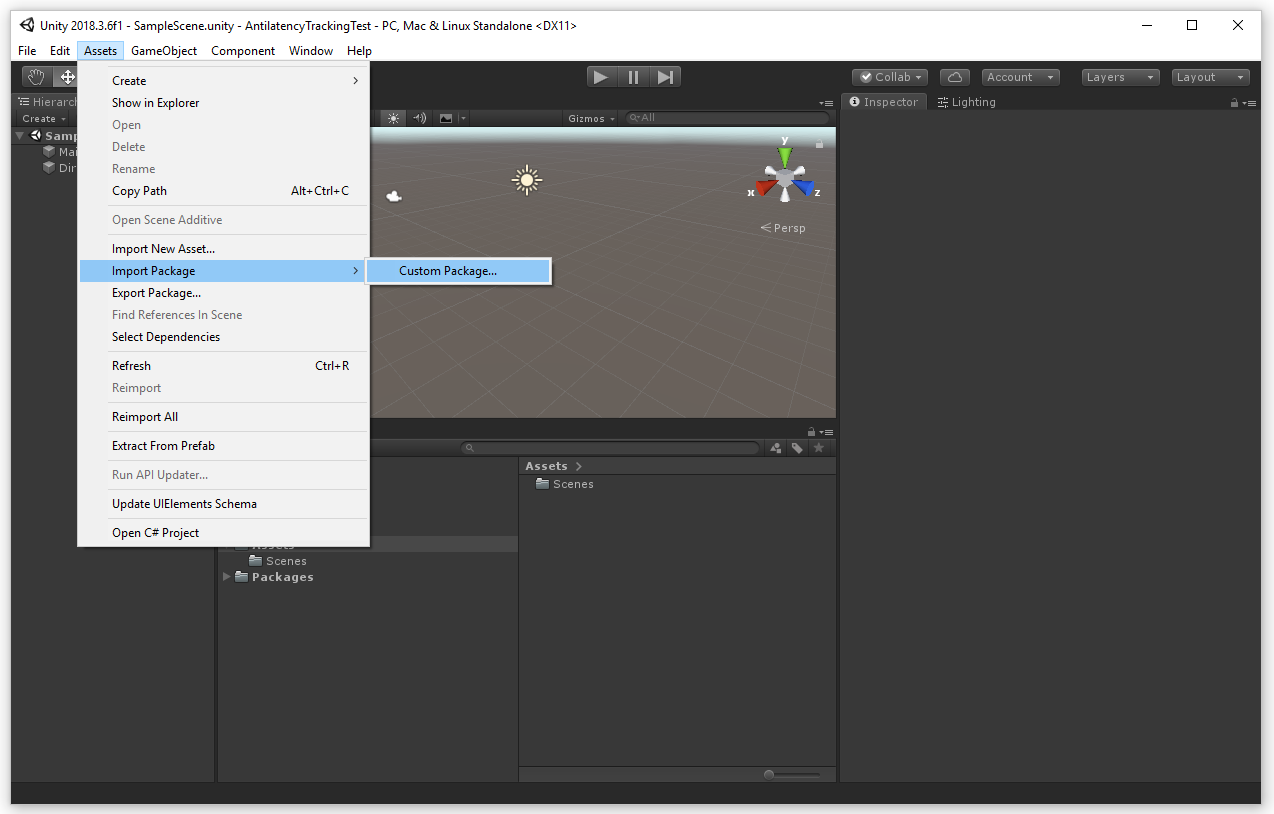This screenshot has height=814, width=1274.
Task: Click the Play button
Action: tap(600, 77)
